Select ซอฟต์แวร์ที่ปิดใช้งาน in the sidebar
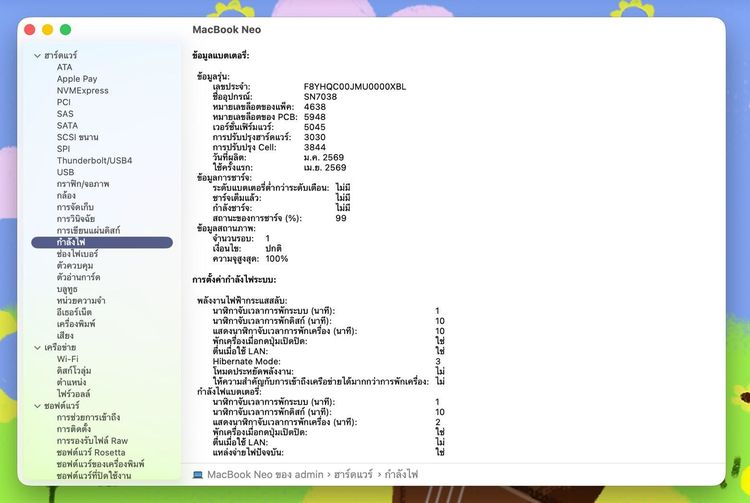This screenshot has width=750, height=503. coord(94,476)
